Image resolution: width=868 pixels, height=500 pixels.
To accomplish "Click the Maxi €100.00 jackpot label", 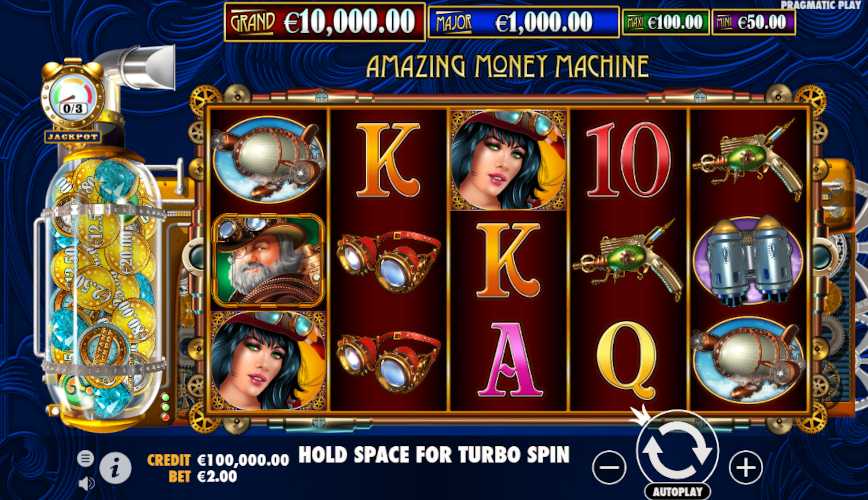I will pos(665,23).
